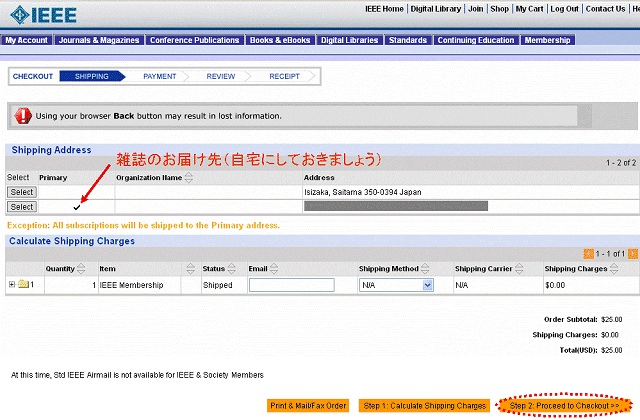Sort the Shipping Carrier column
The width and height of the screenshot is (640, 420).
click(519, 269)
